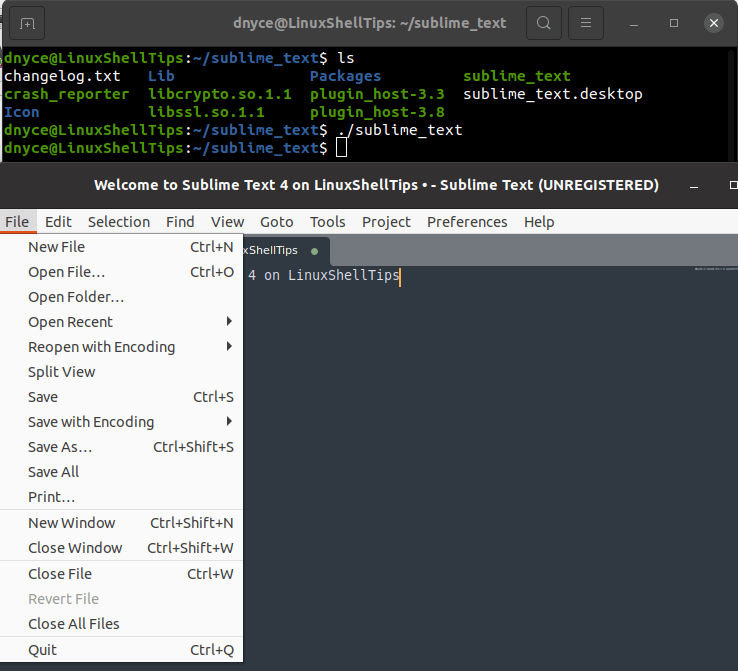Click the ./sublime_text command text
This screenshot has height=671, width=738.
[x=400, y=130]
